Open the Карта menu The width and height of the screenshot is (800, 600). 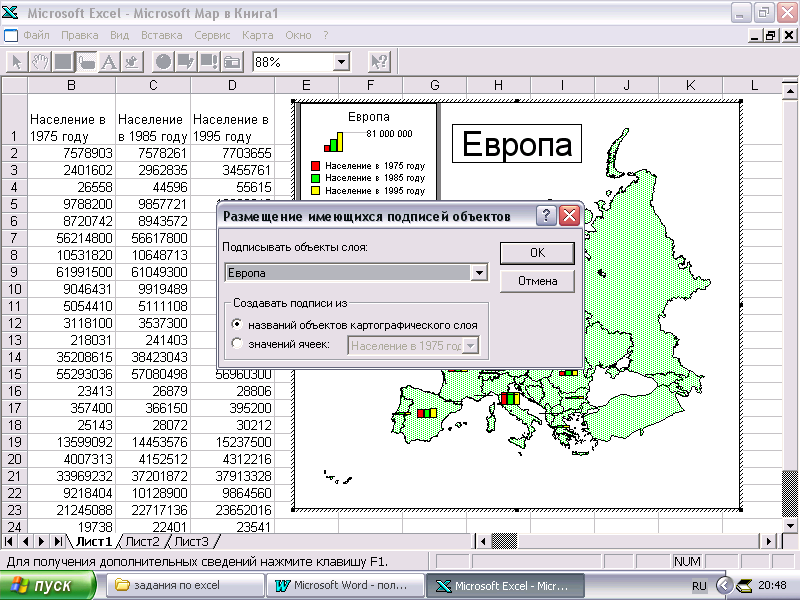(258, 35)
